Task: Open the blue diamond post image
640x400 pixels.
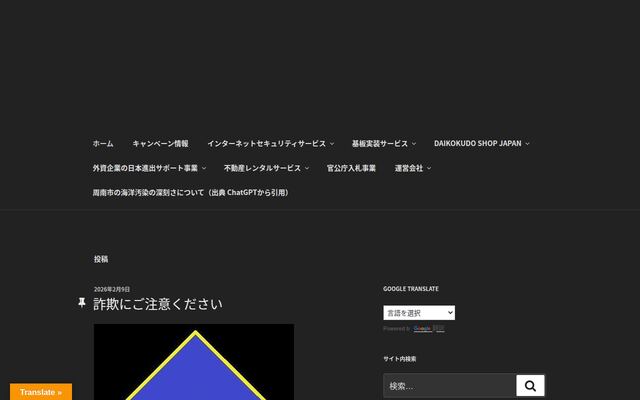Action: [194, 362]
